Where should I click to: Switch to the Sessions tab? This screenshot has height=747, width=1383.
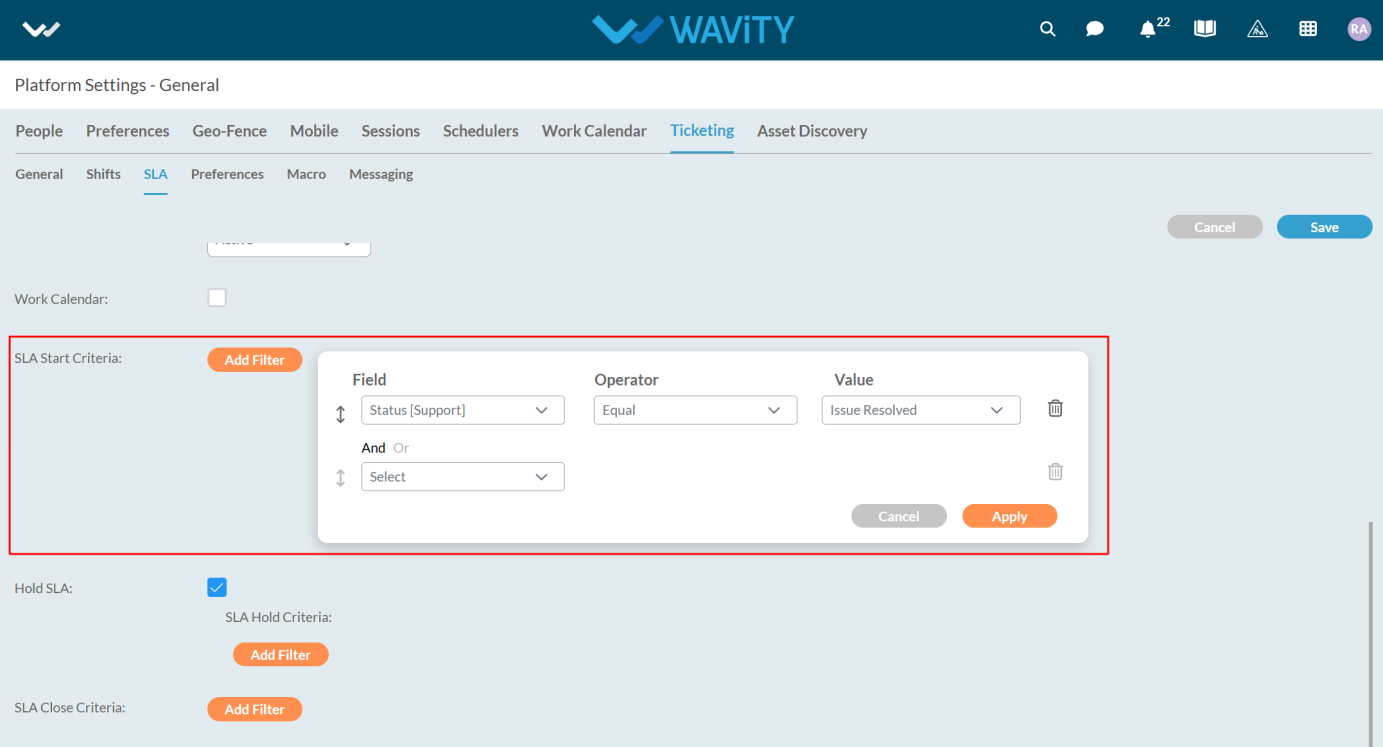tap(391, 131)
